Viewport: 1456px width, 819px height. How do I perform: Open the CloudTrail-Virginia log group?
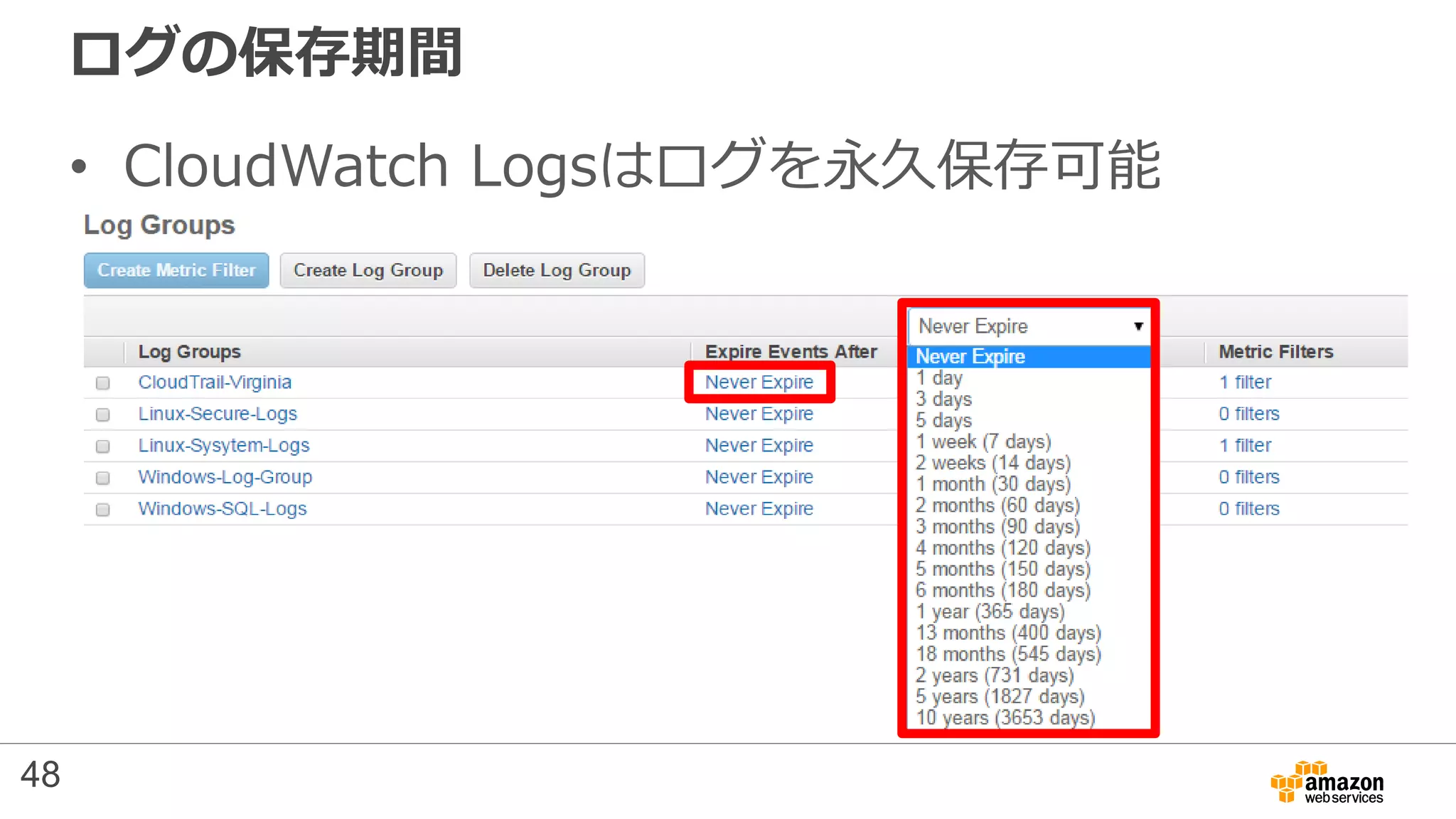tap(215, 382)
